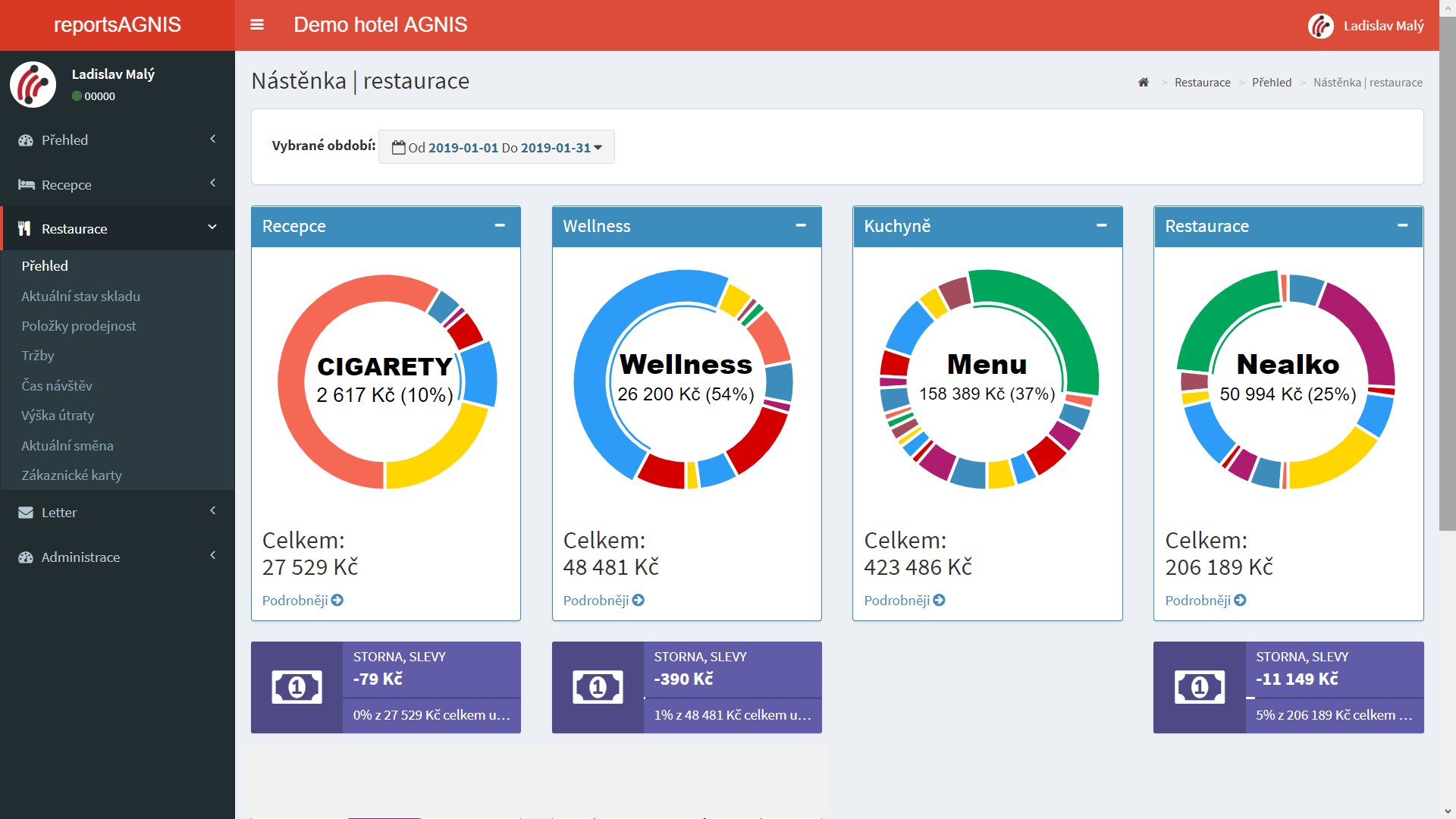
Task: Collapse the Wellness panel
Action: [801, 226]
